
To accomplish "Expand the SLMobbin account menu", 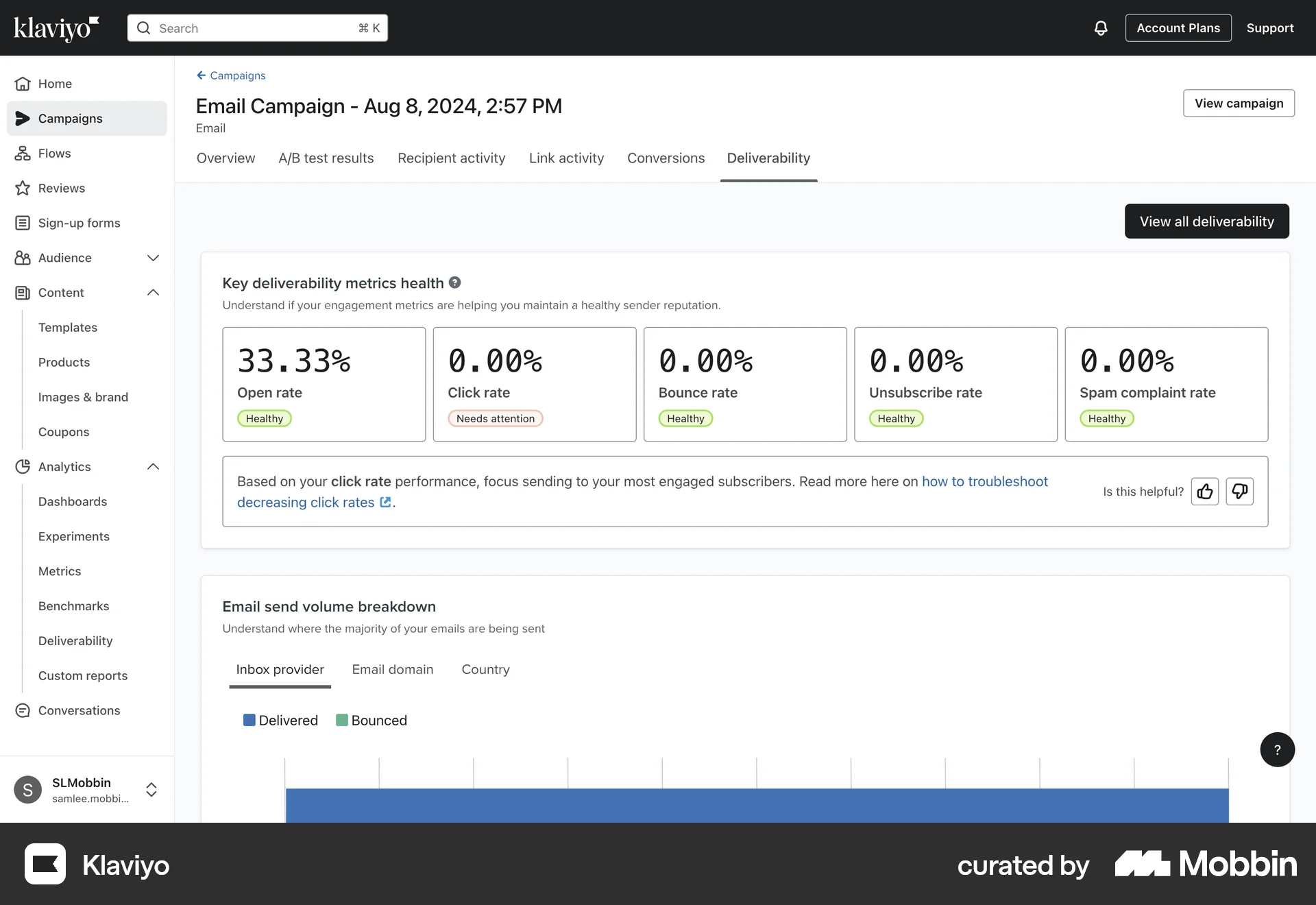I will tap(151, 790).
